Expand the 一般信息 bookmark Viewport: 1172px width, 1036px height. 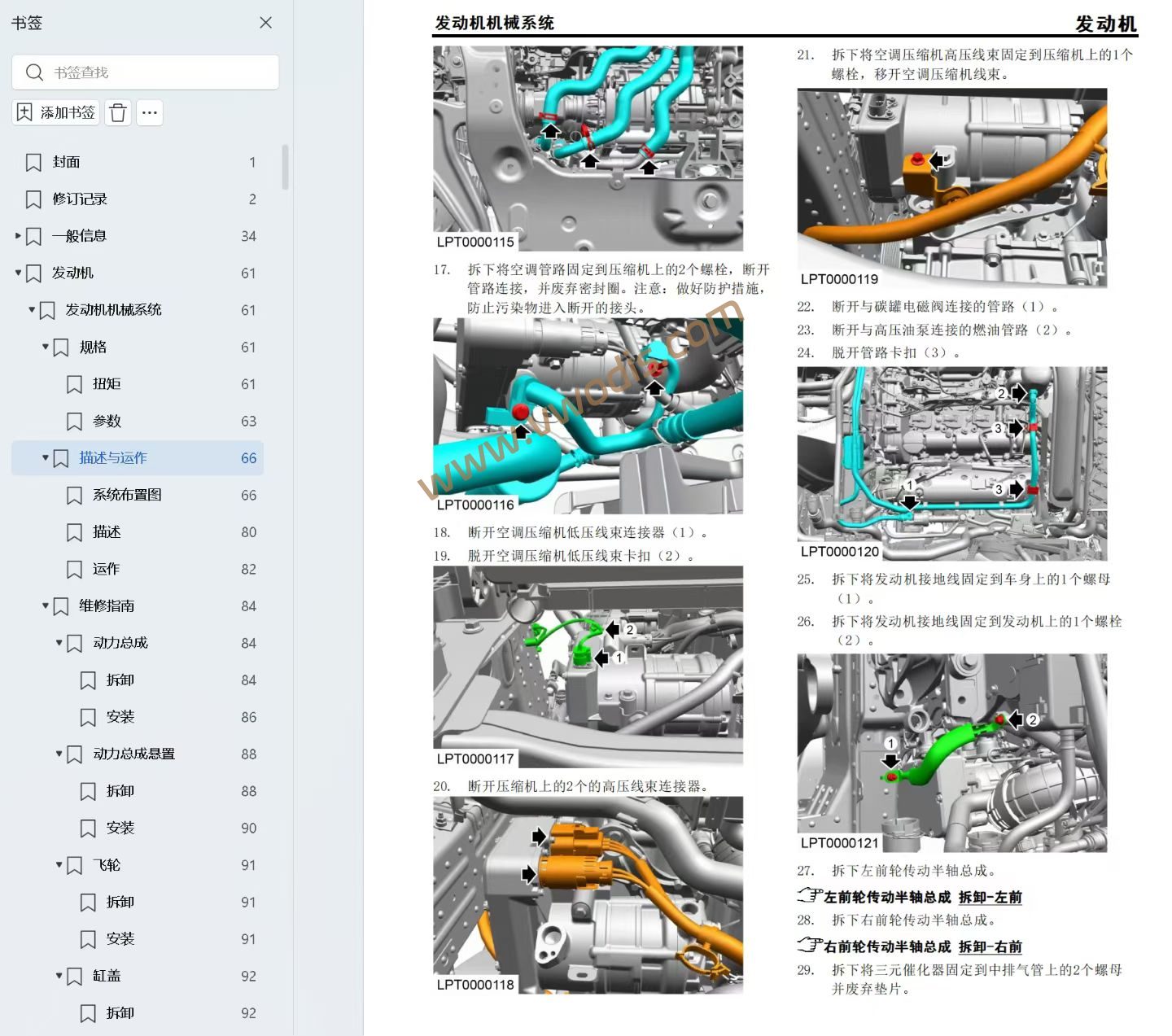(18, 236)
